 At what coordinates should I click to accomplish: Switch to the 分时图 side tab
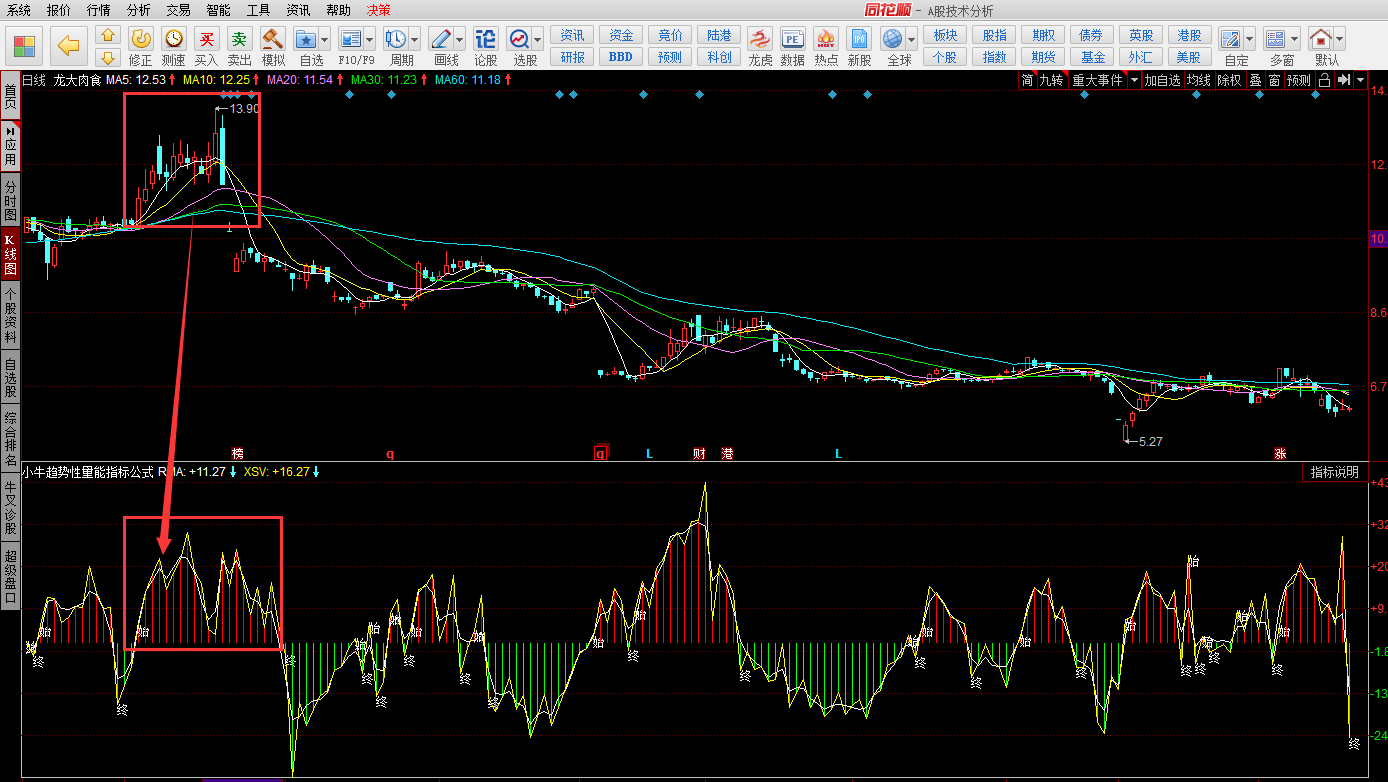coord(10,200)
